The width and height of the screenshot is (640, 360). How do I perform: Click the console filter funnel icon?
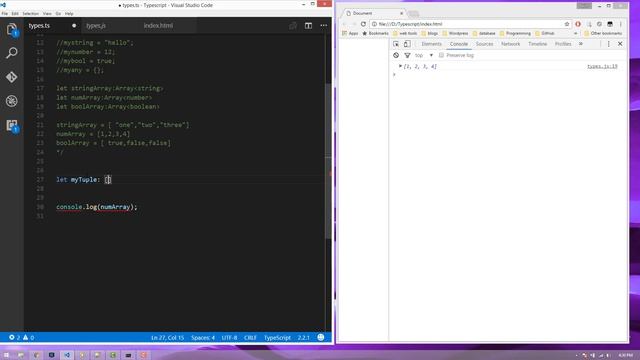(x=407, y=55)
